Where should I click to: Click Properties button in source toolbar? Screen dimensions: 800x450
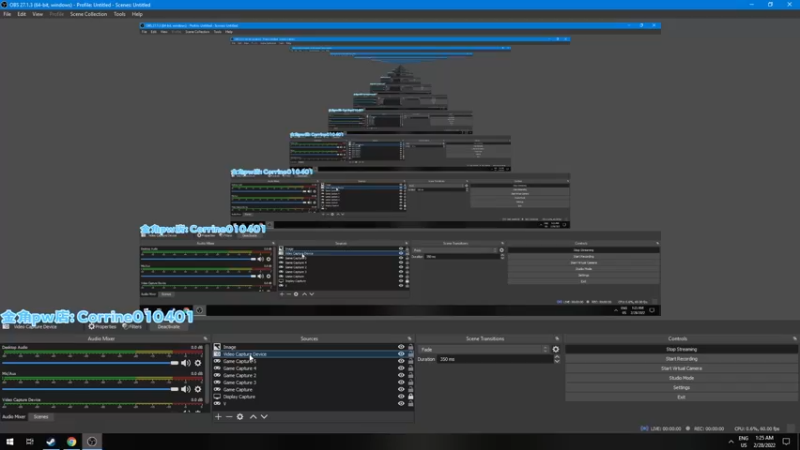(x=102, y=327)
